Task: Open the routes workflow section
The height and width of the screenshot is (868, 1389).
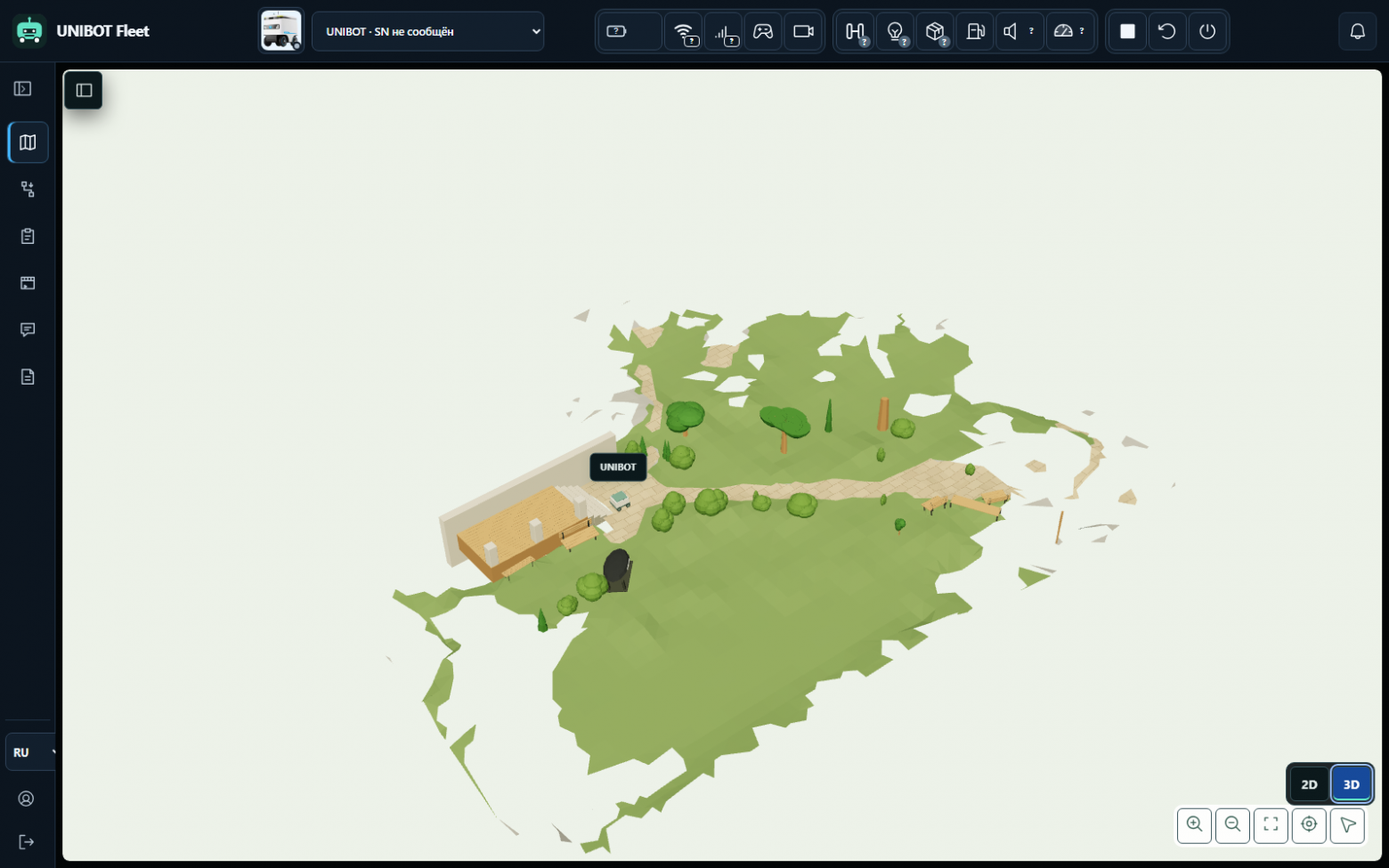Action: [28, 189]
